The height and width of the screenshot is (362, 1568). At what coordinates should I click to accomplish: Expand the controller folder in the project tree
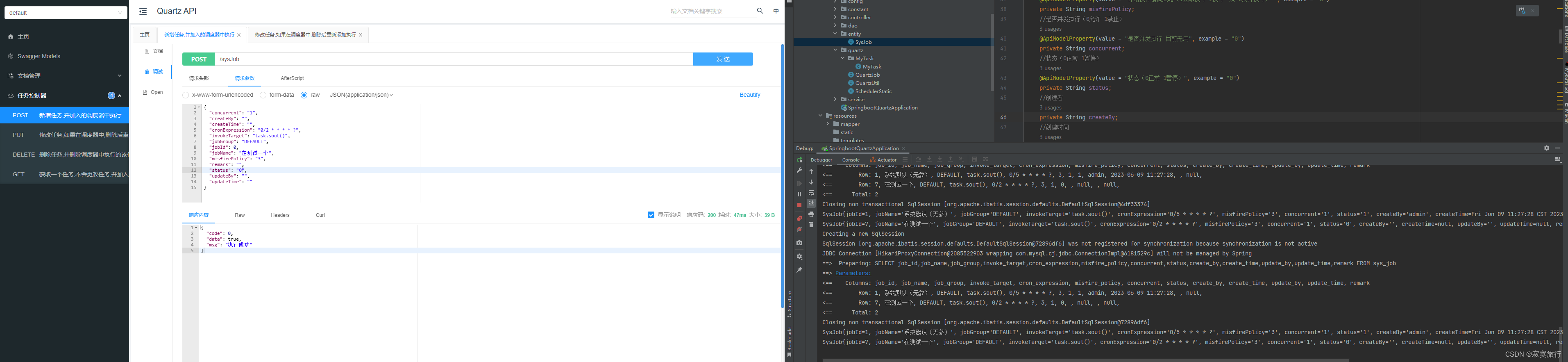tap(835, 17)
